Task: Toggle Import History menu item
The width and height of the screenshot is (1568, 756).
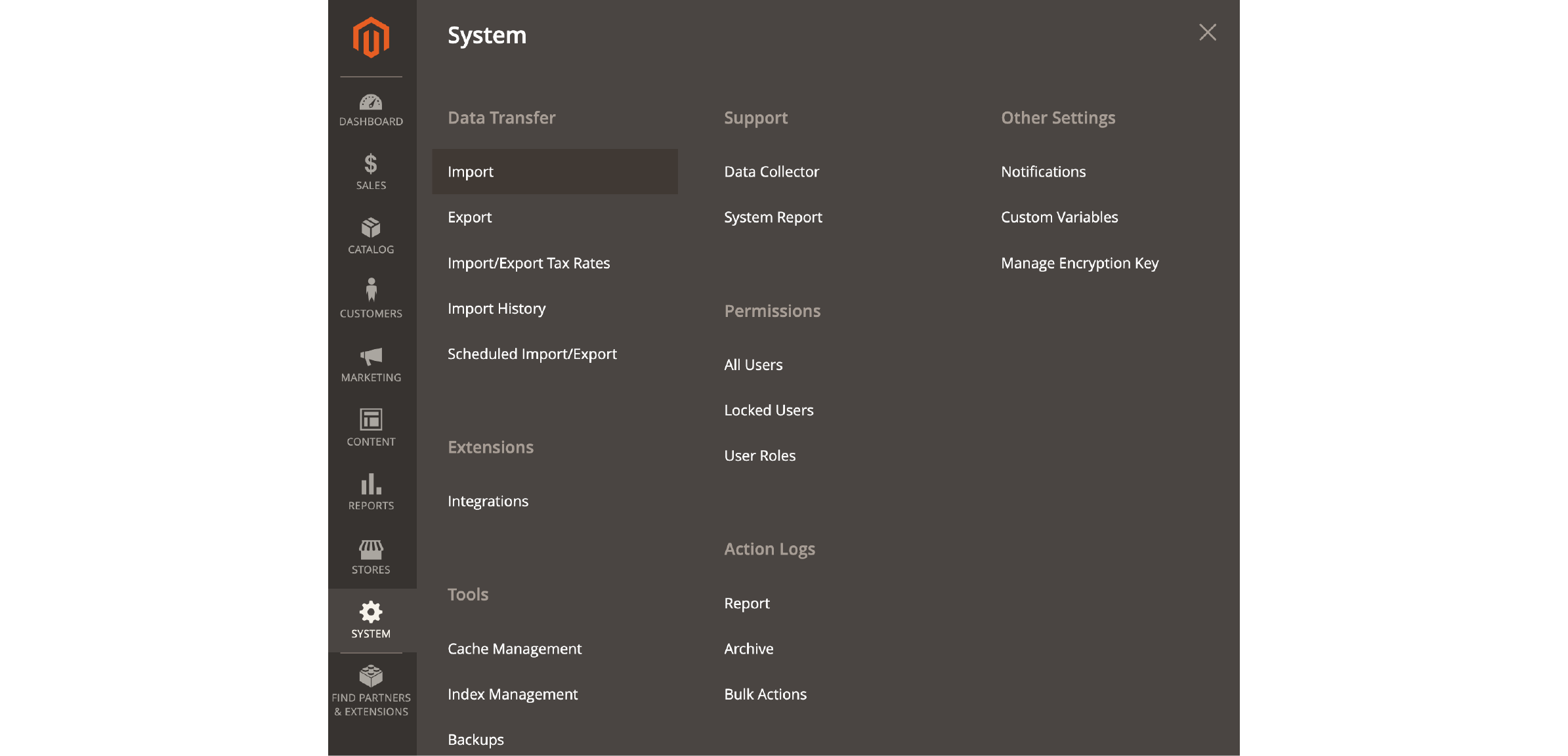Action: coord(497,308)
